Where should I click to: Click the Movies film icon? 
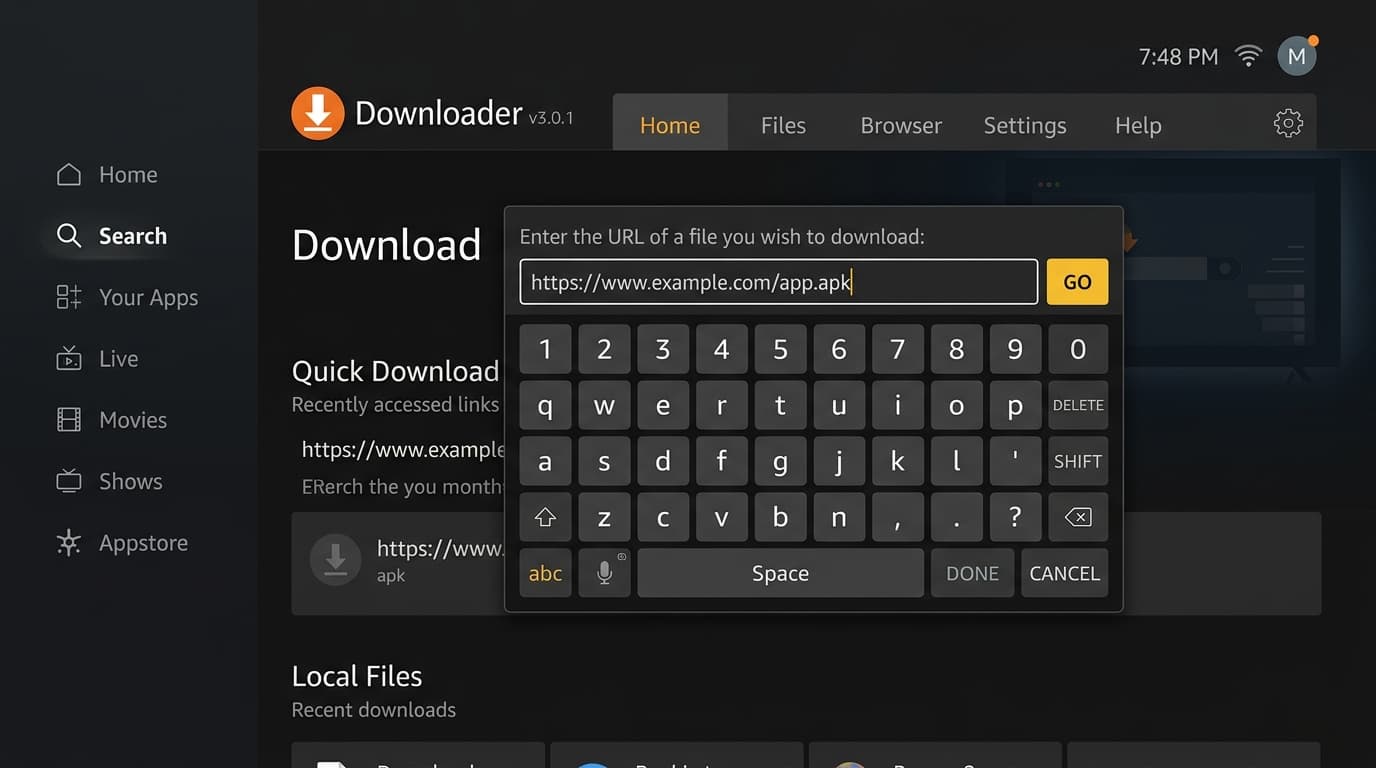69,420
